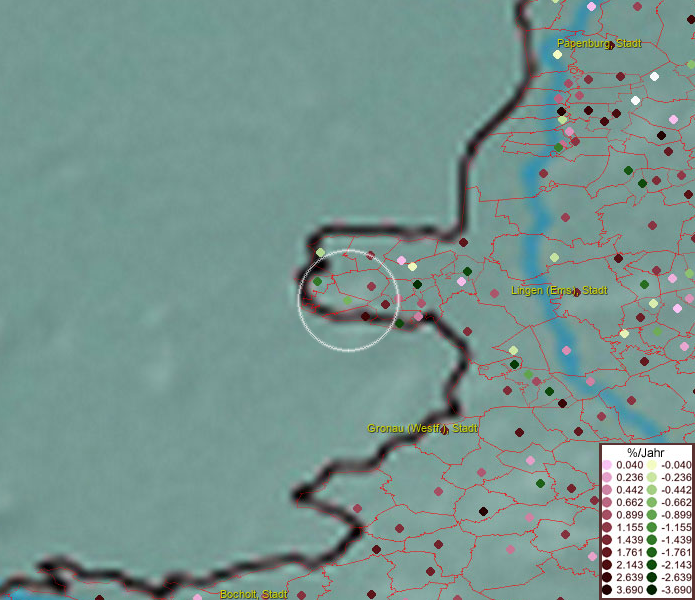Screen dimensions: 695x600
Task: Select the 0.040 legend value
Action: [x=629, y=465]
